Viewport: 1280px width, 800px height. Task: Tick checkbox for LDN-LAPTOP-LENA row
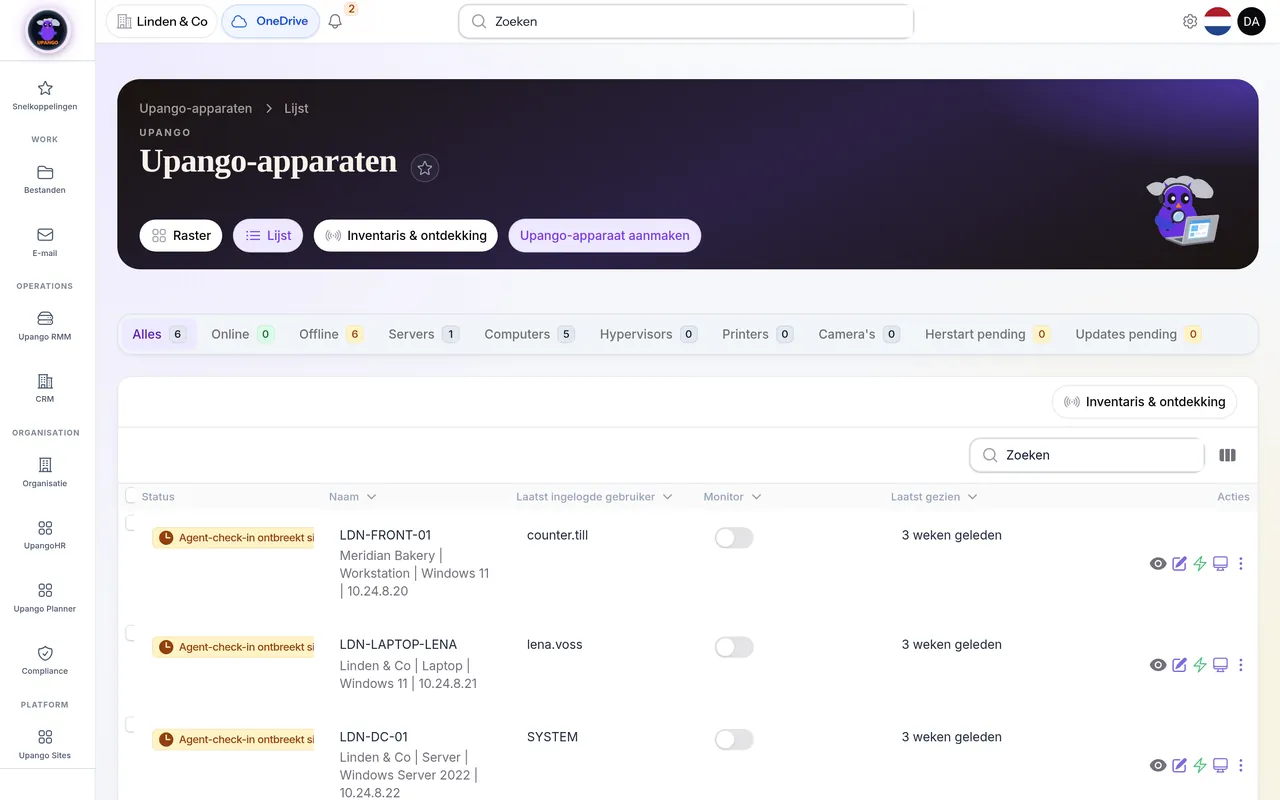click(x=131, y=633)
